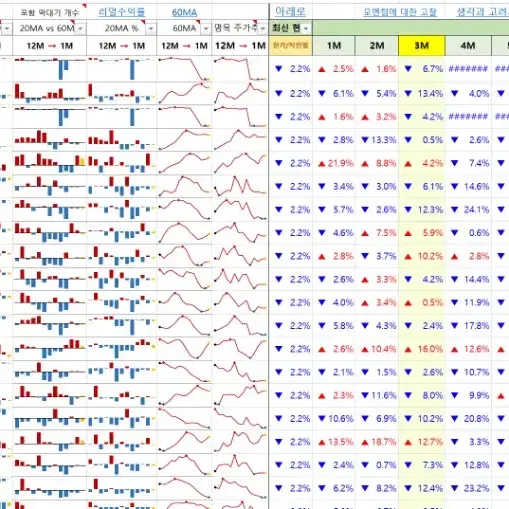Open the 20MA % filter dropdown
The image size is (509, 509).
coord(151,29)
